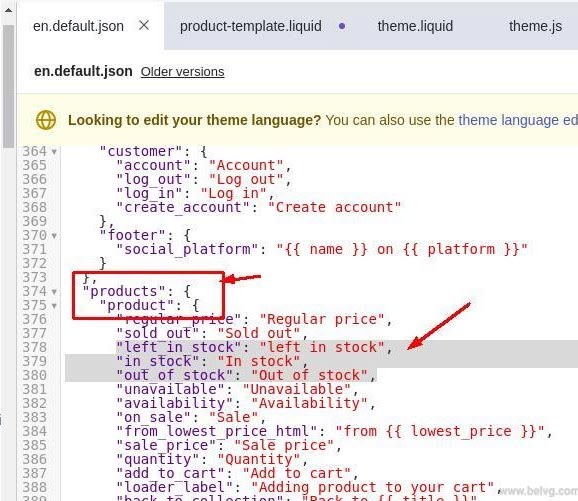Click the en.default.json file heading
The height and width of the screenshot is (501, 578).
(83, 71)
